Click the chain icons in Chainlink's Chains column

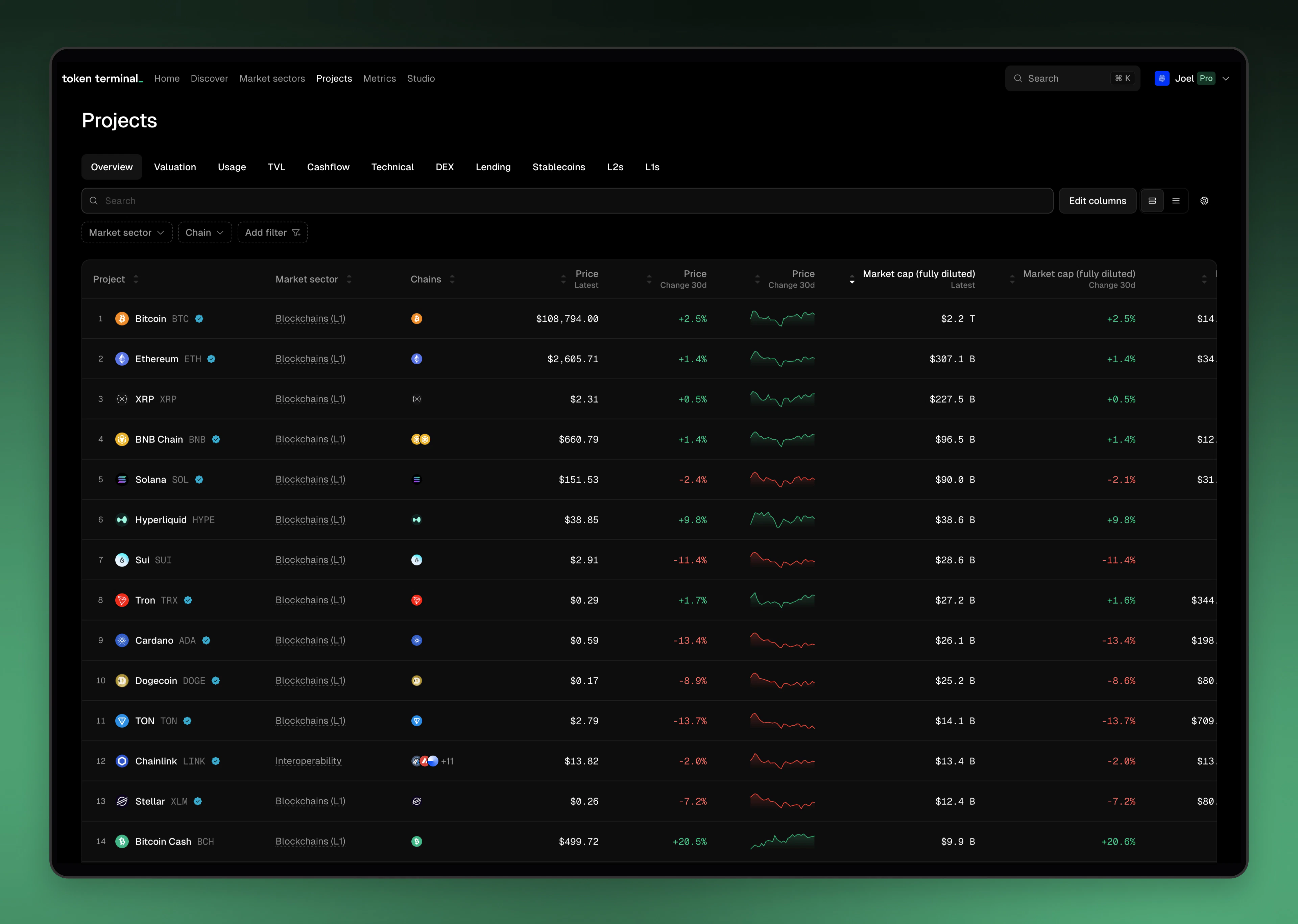[425, 761]
